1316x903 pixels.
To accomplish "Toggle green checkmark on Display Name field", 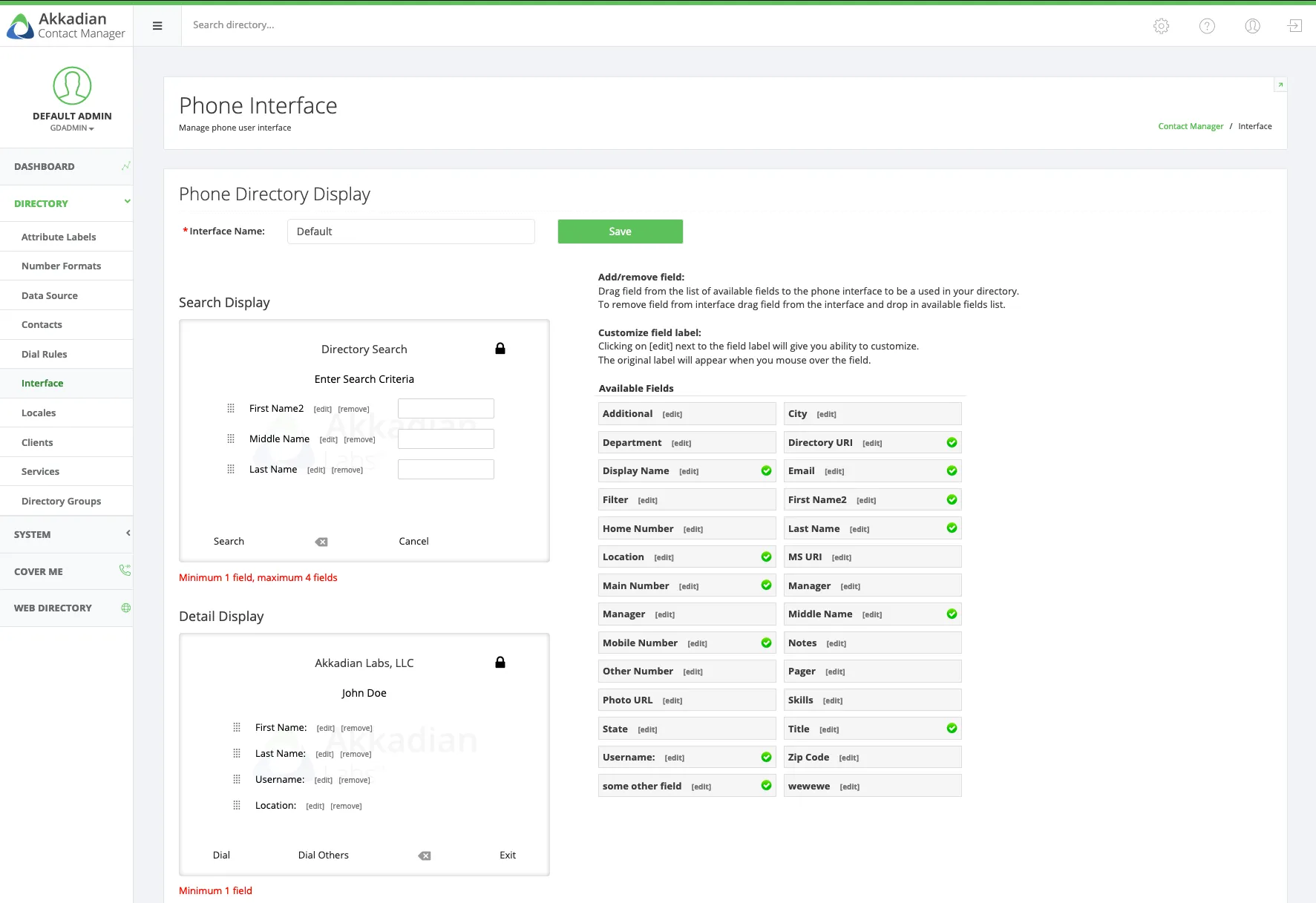I will tap(766, 471).
